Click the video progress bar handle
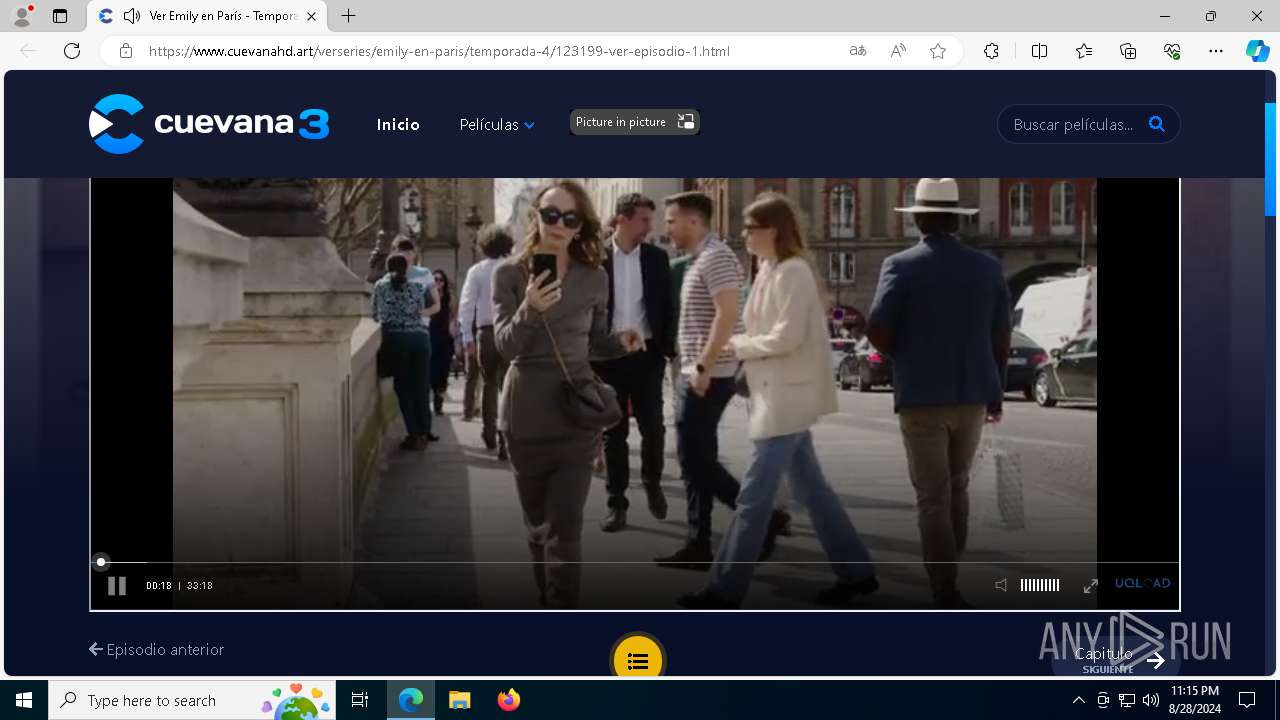1280x720 pixels. click(101, 562)
